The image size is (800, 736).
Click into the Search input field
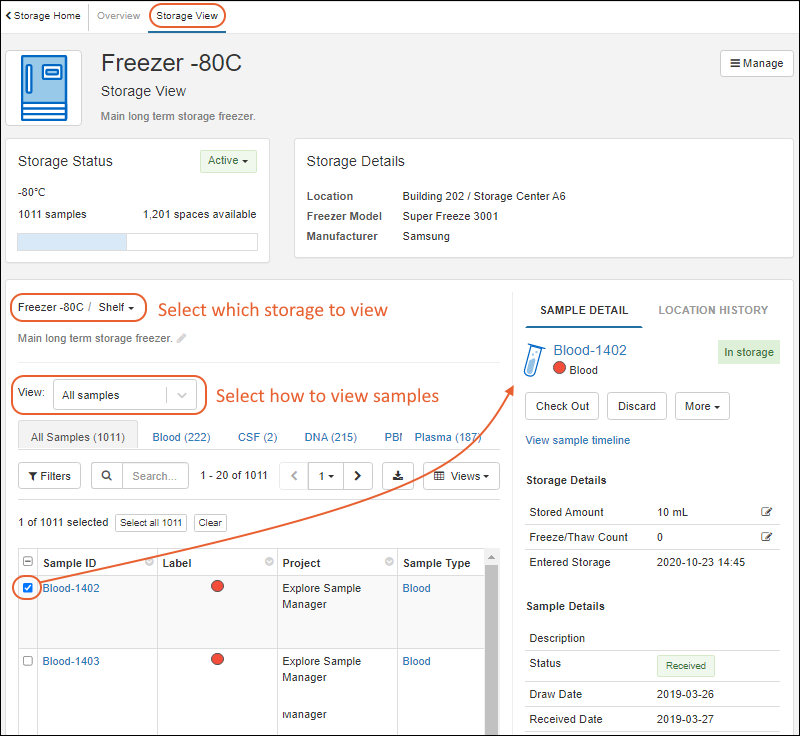[154, 476]
